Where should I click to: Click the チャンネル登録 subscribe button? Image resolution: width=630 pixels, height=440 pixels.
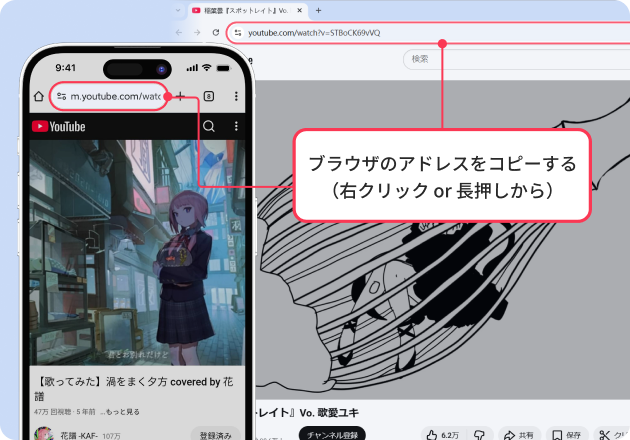[332, 434]
